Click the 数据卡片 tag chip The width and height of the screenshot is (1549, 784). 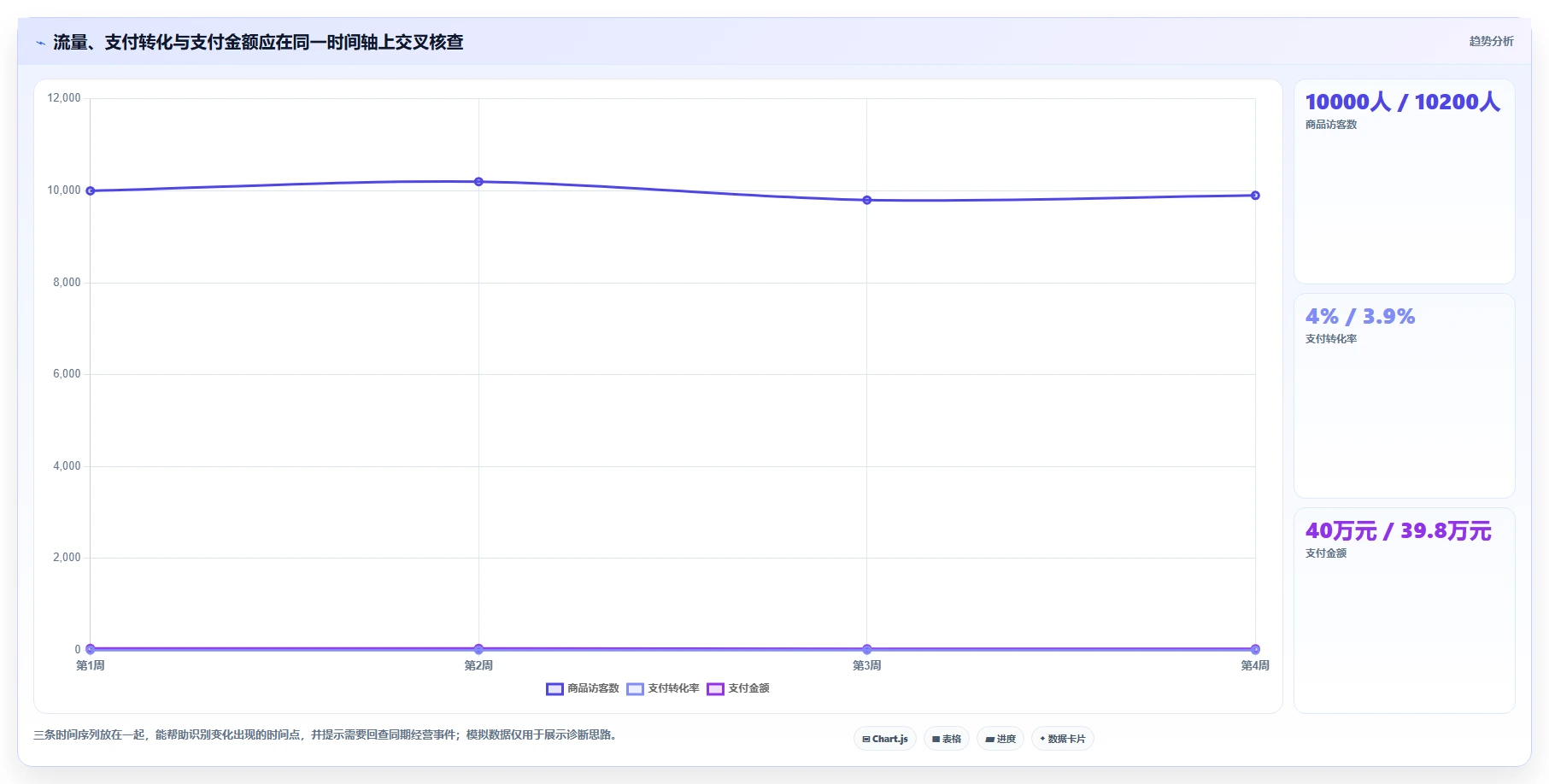point(1063,739)
